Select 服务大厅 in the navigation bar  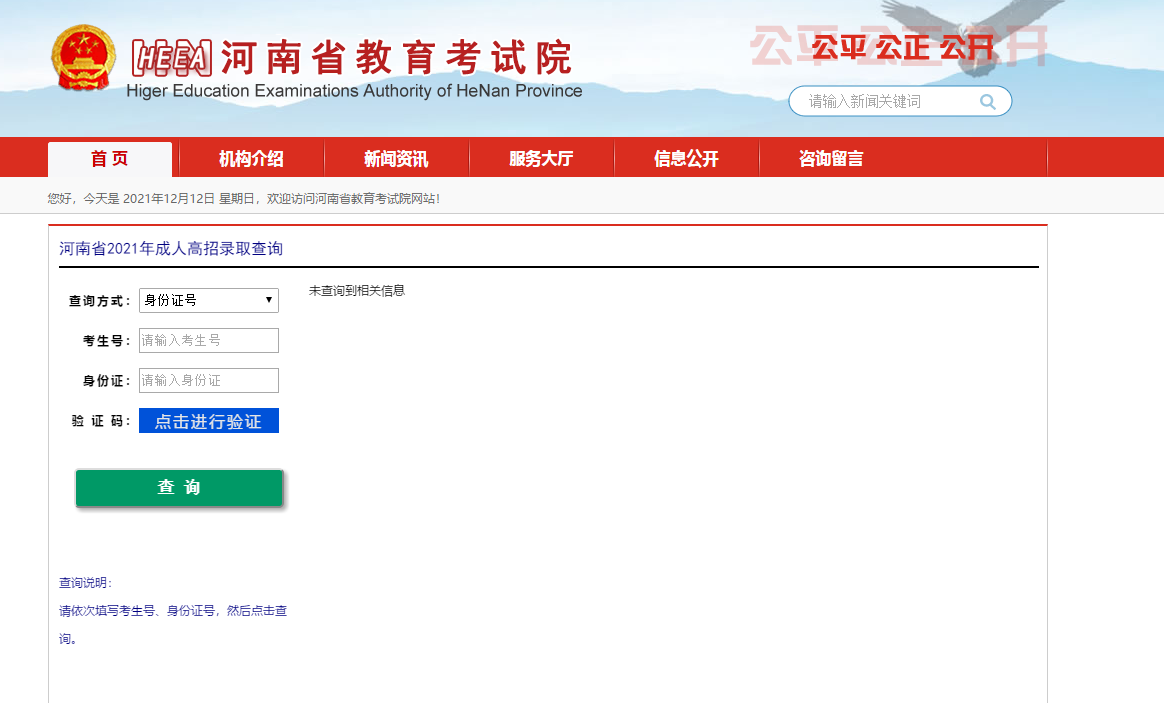click(541, 159)
